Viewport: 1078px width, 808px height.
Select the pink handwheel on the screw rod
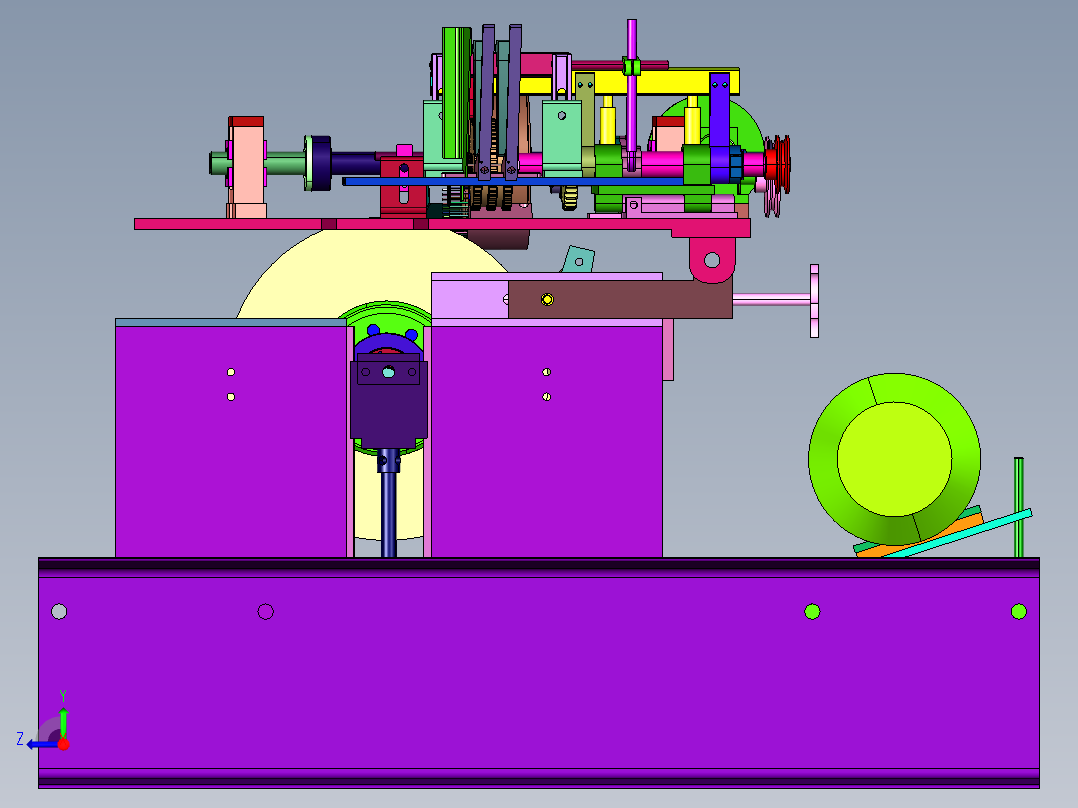[x=814, y=301]
